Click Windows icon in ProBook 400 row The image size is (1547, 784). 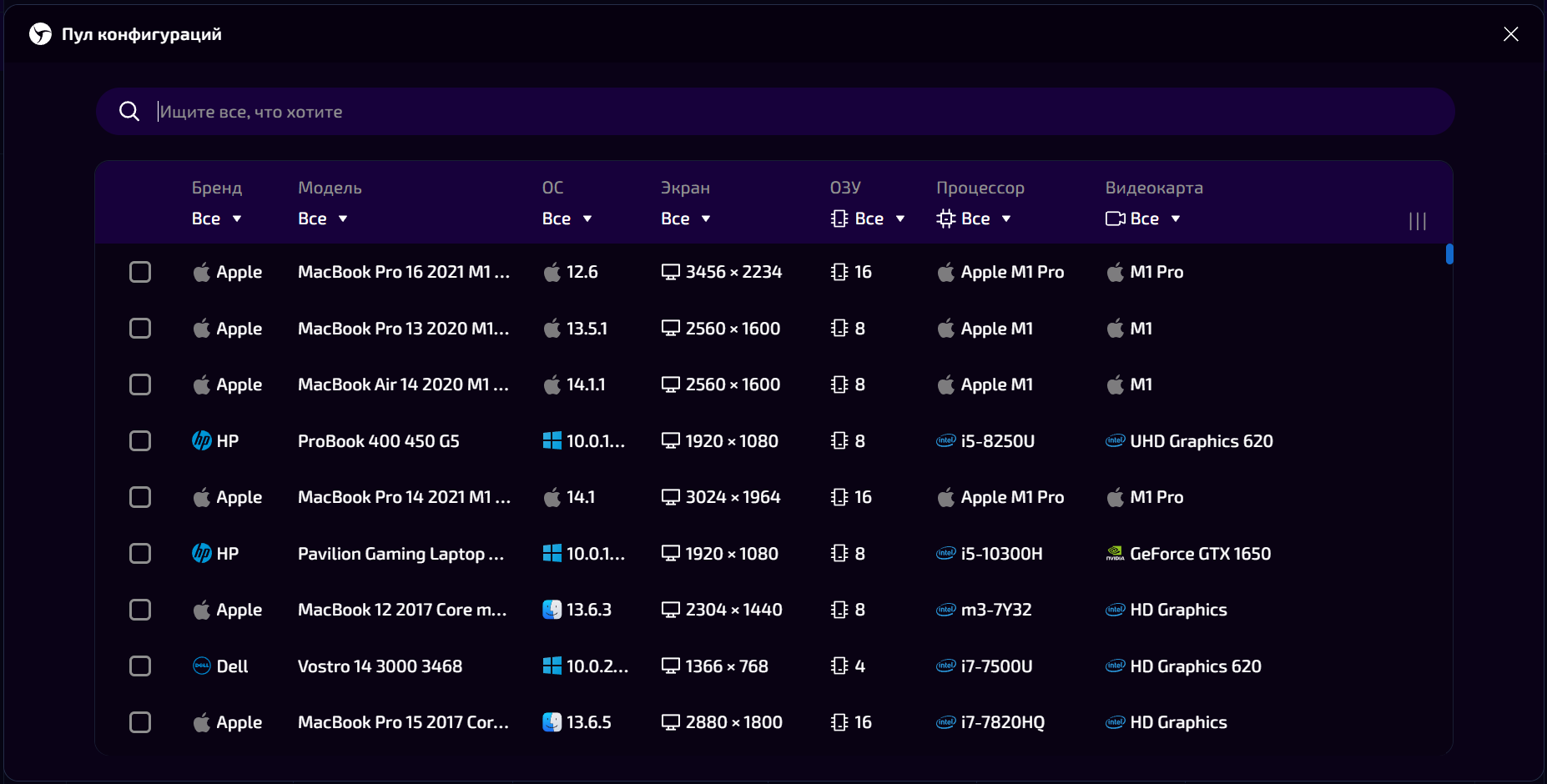pyautogui.click(x=552, y=440)
